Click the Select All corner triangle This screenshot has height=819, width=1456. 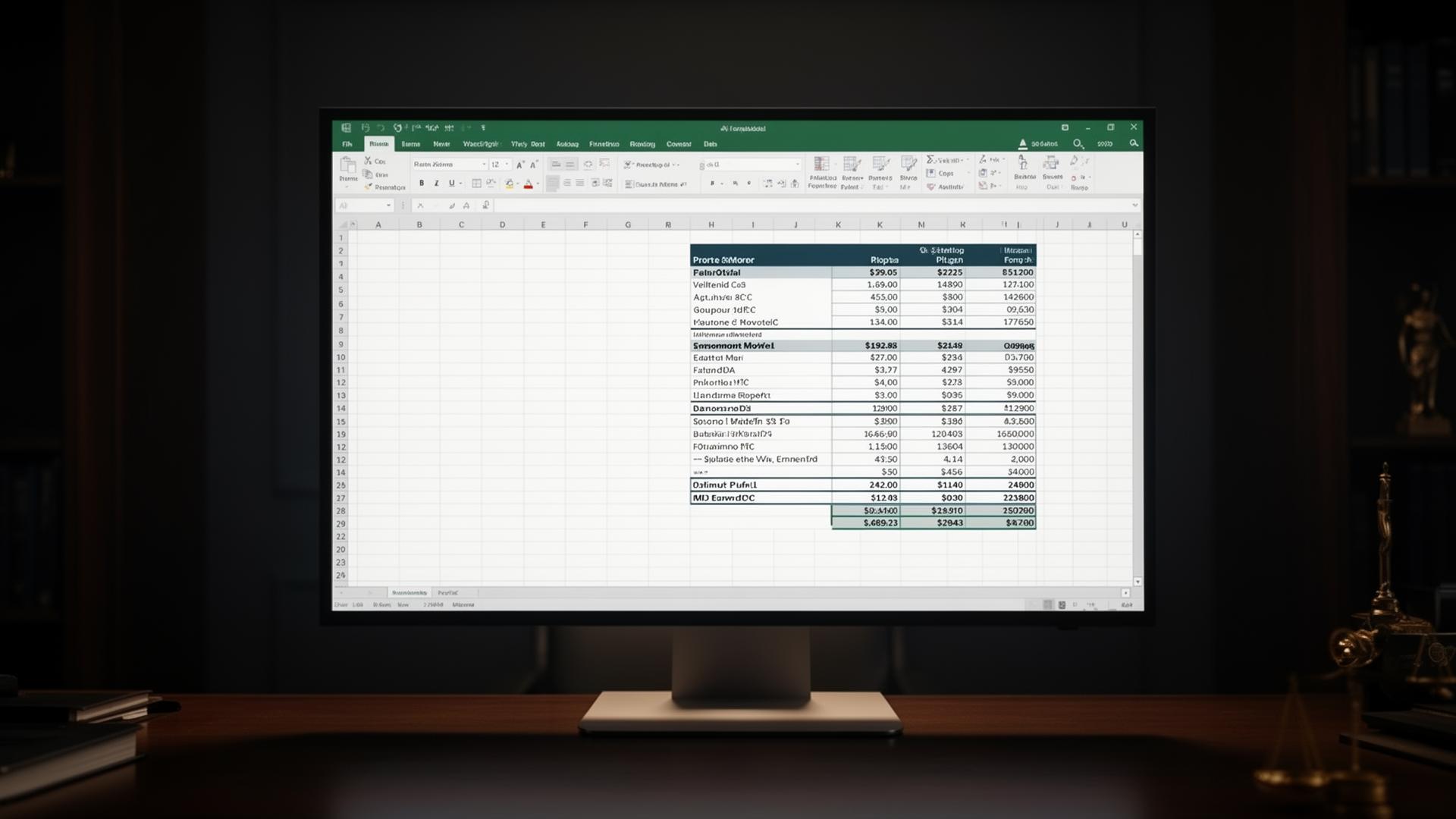pos(344,224)
